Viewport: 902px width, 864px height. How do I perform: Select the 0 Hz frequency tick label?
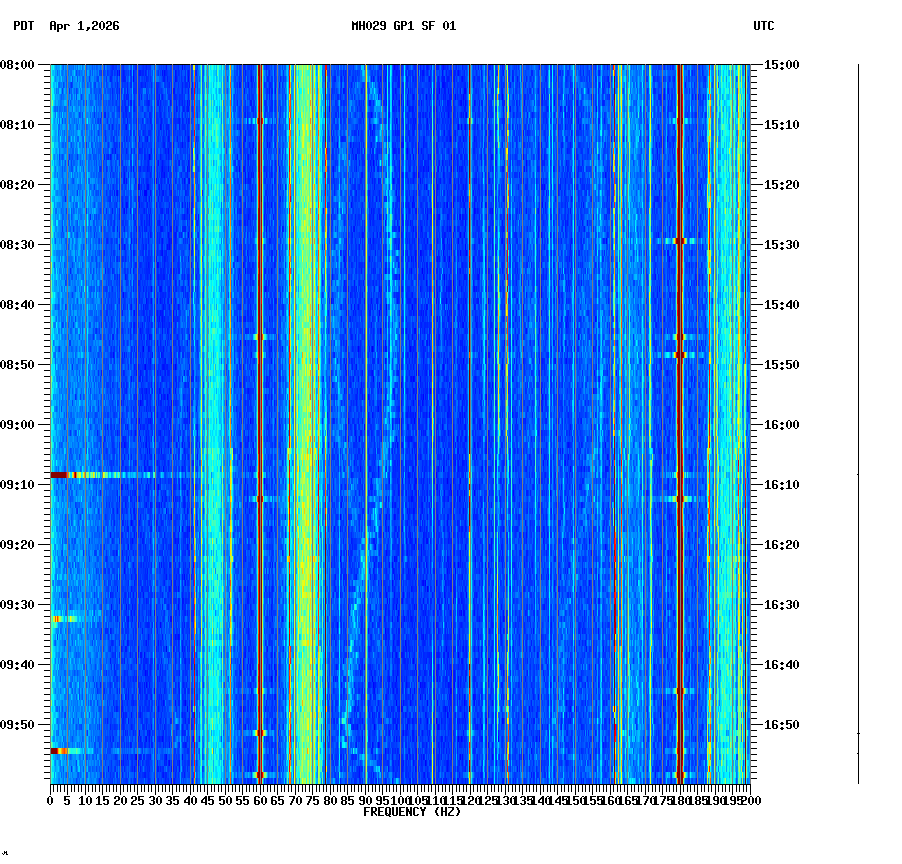(x=47, y=800)
